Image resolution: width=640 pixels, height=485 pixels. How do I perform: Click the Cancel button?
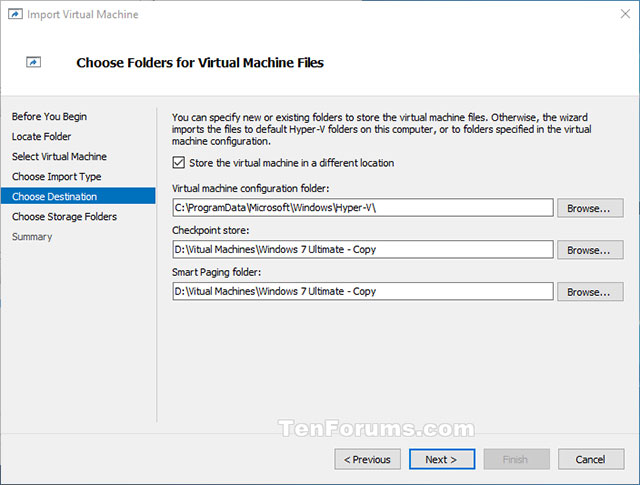(x=591, y=459)
